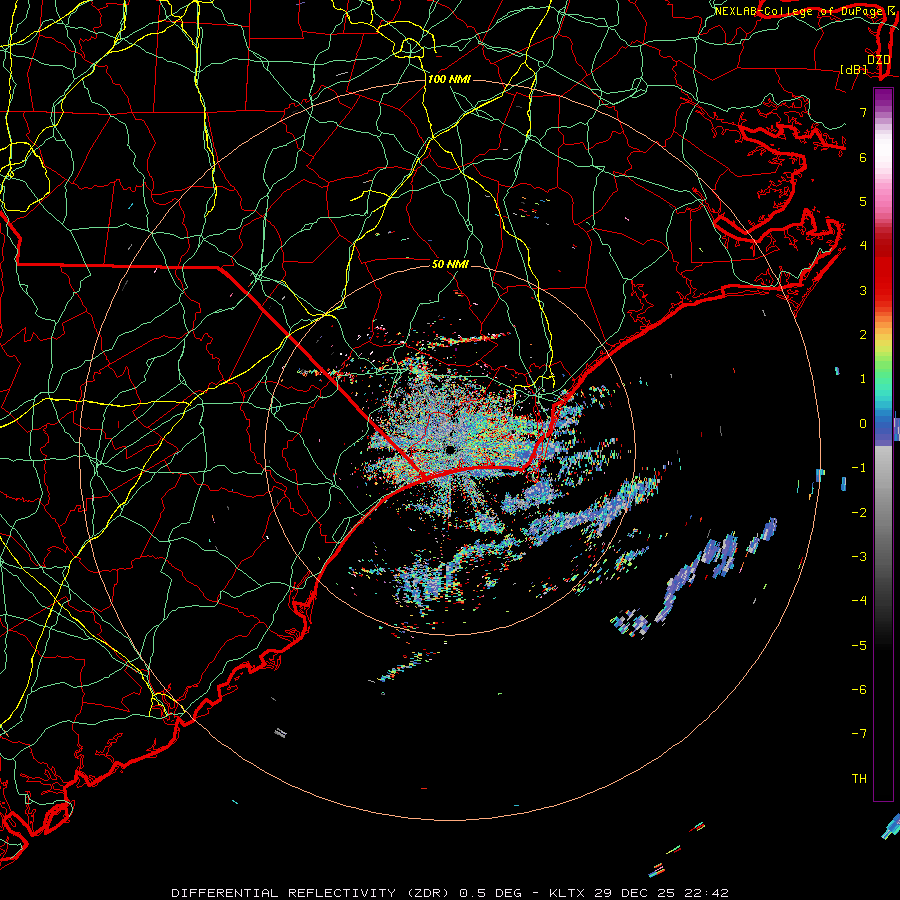Click the "3" tick label on the color scale
900x900 pixels.
[x=863, y=290]
